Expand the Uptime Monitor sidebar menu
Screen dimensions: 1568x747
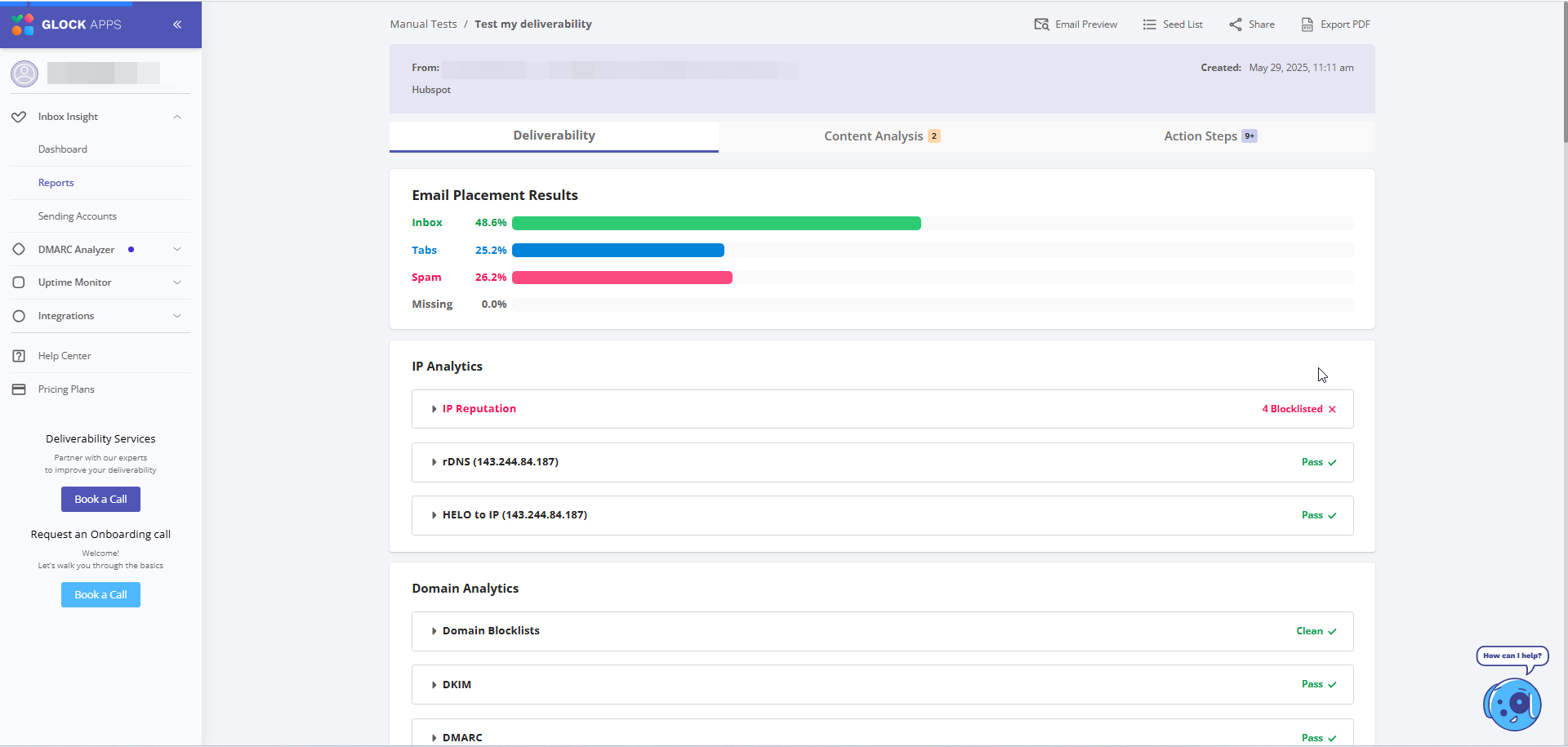point(177,282)
